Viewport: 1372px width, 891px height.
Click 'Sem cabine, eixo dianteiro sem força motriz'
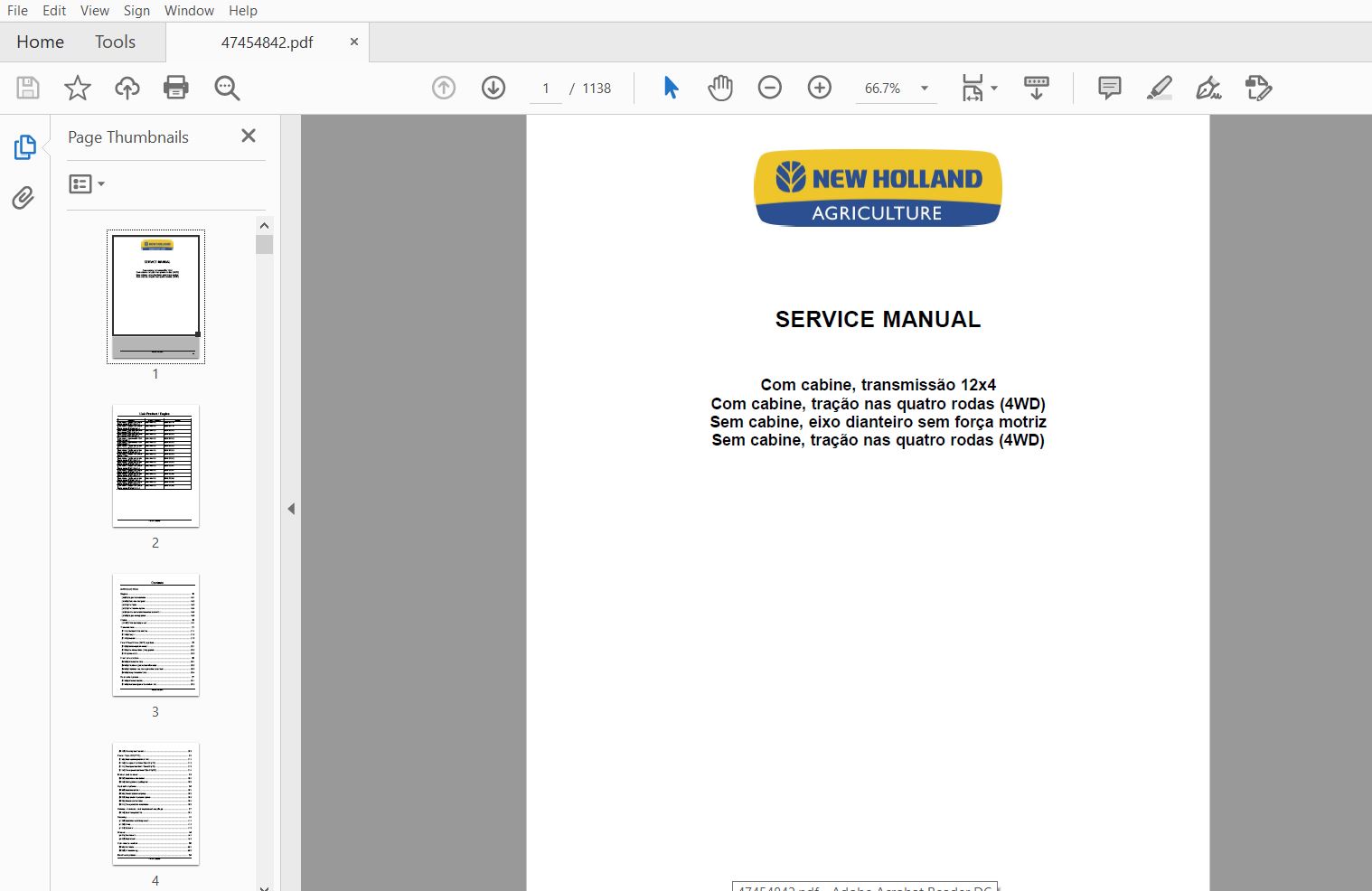[878, 422]
